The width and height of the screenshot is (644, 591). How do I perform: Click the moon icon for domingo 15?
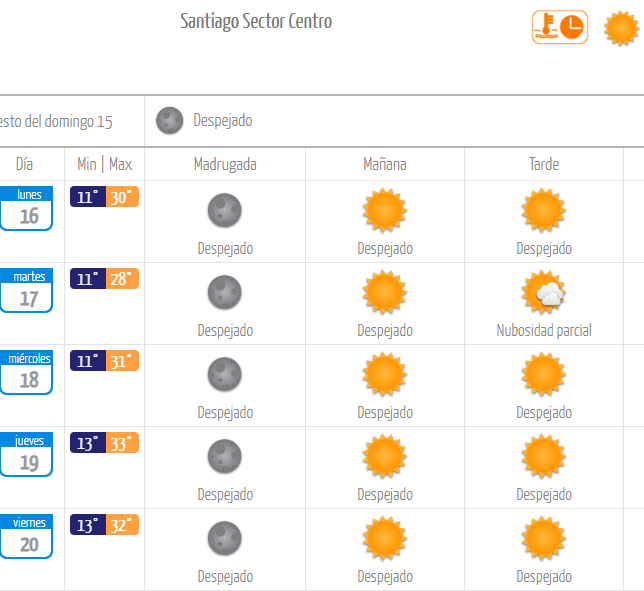[169, 120]
